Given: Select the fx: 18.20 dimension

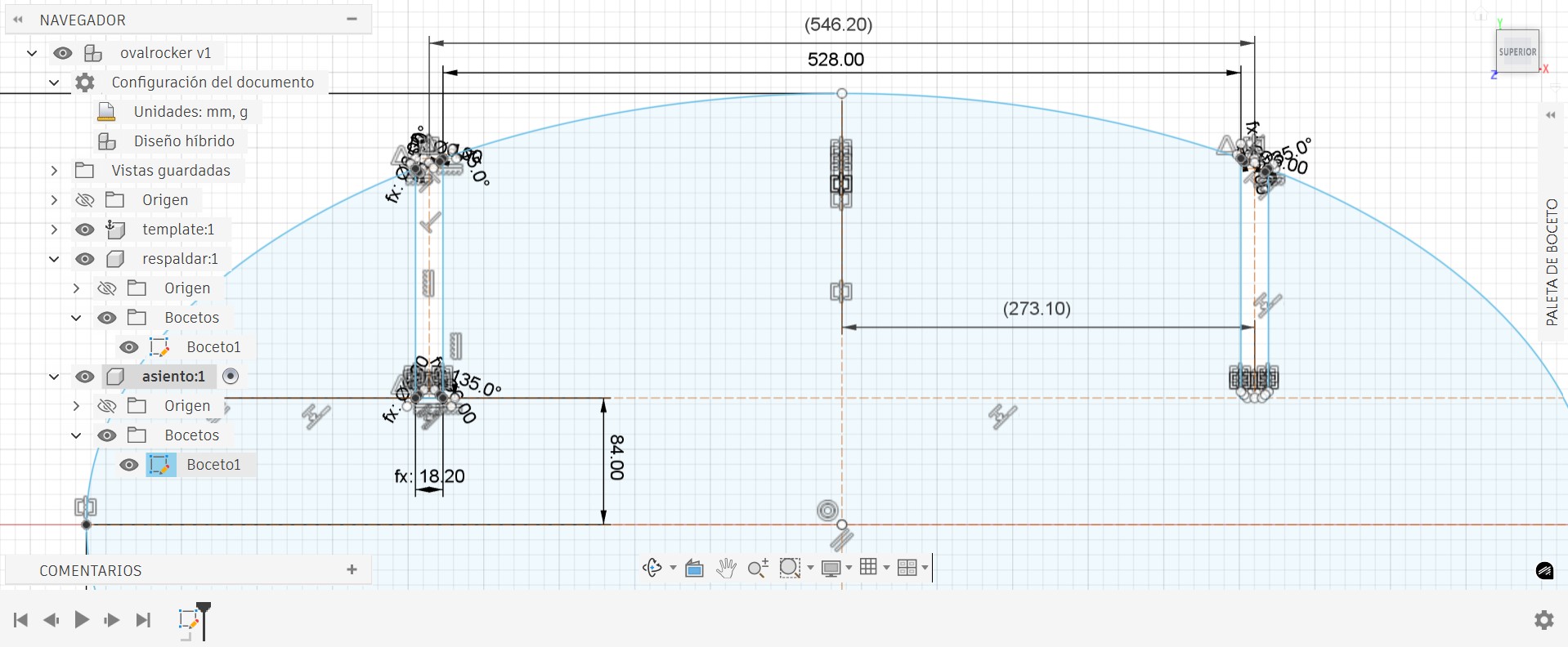Looking at the screenshot, I should [429, 476].
